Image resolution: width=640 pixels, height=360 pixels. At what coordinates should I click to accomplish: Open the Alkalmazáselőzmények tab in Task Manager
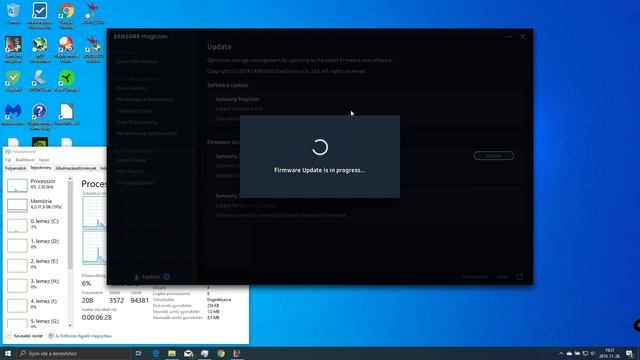click(76, 168)
